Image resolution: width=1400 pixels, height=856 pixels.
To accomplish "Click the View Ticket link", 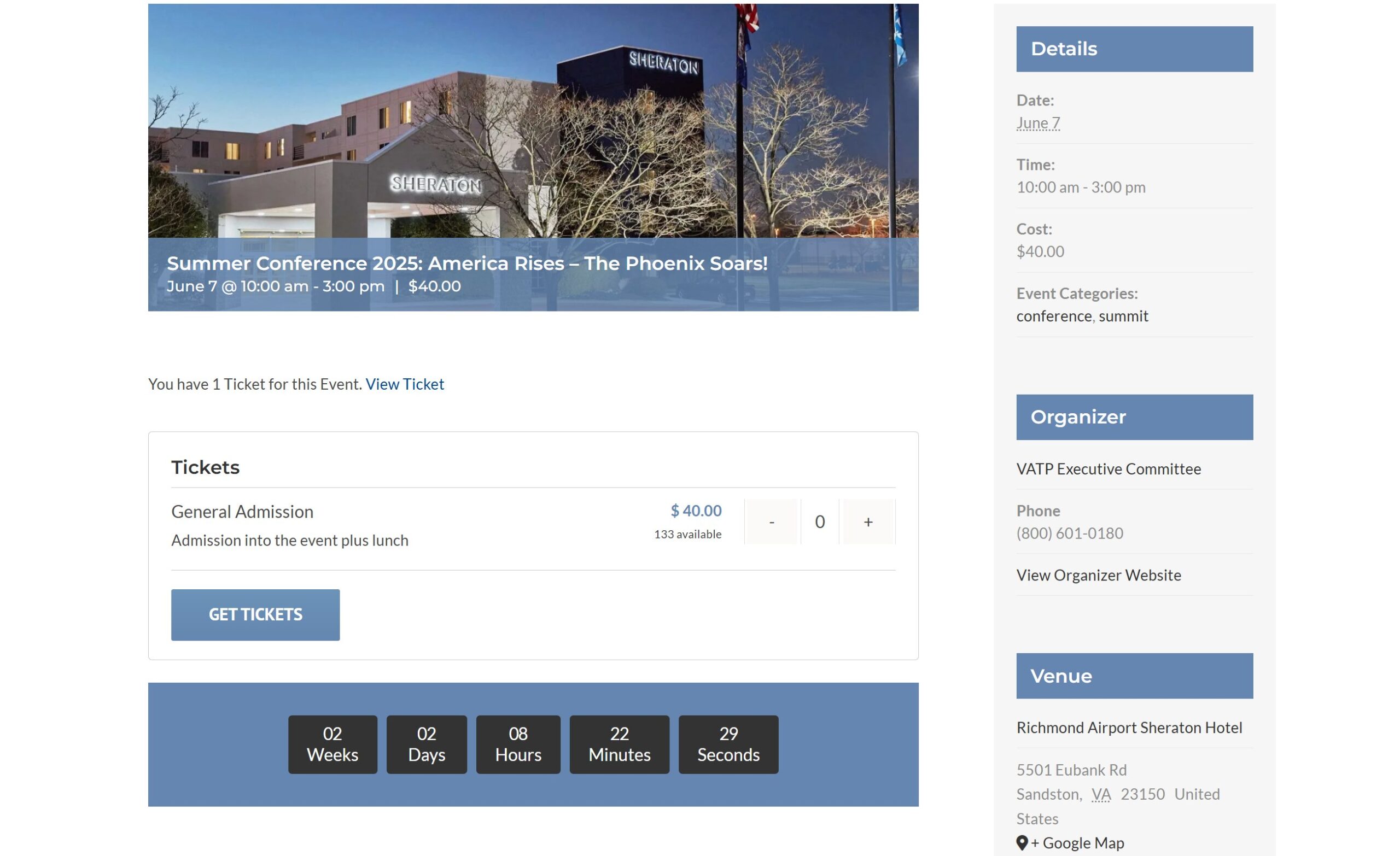I will tap(405, 384).
